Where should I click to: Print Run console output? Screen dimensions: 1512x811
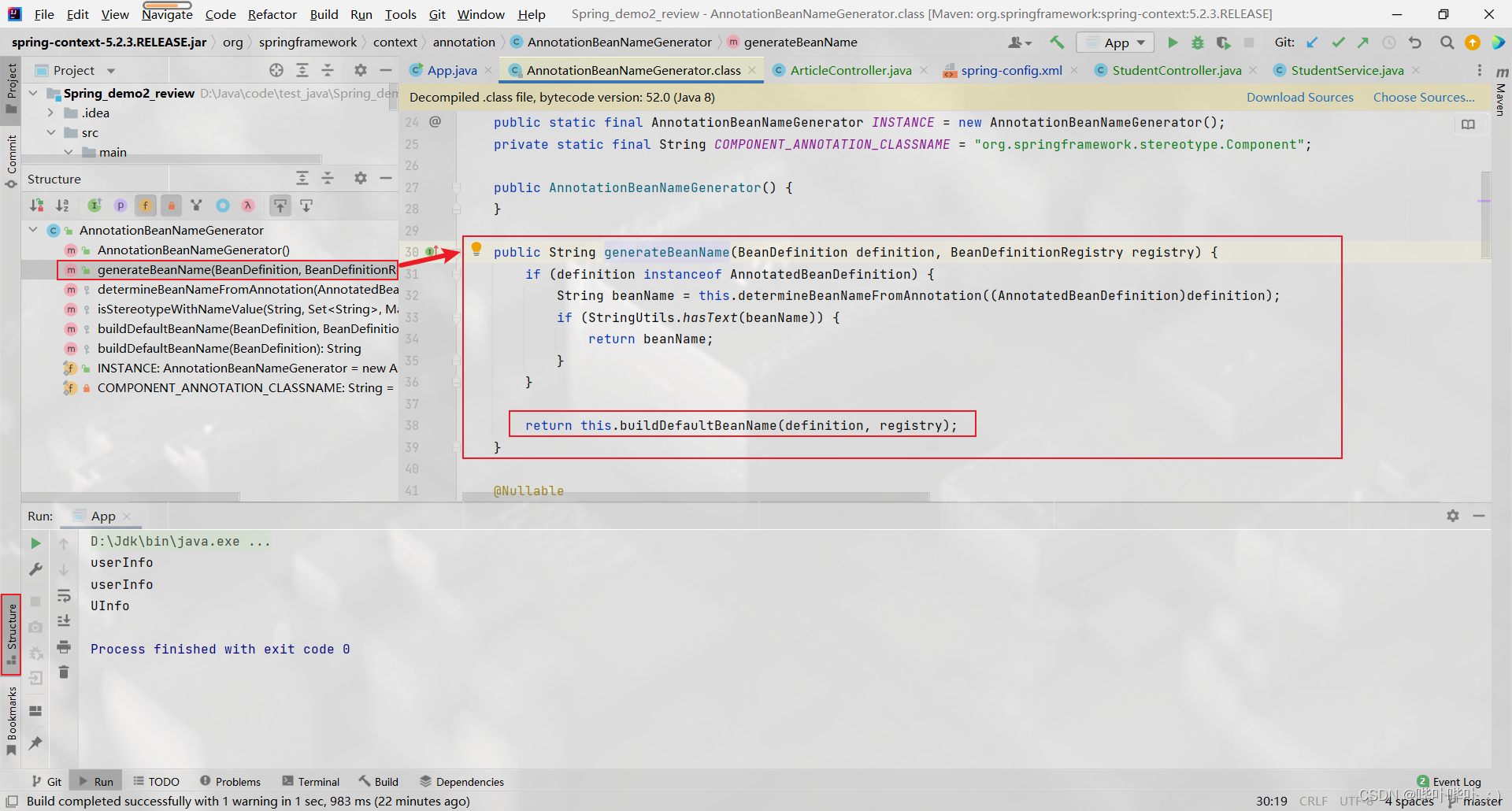pos(64,647)
